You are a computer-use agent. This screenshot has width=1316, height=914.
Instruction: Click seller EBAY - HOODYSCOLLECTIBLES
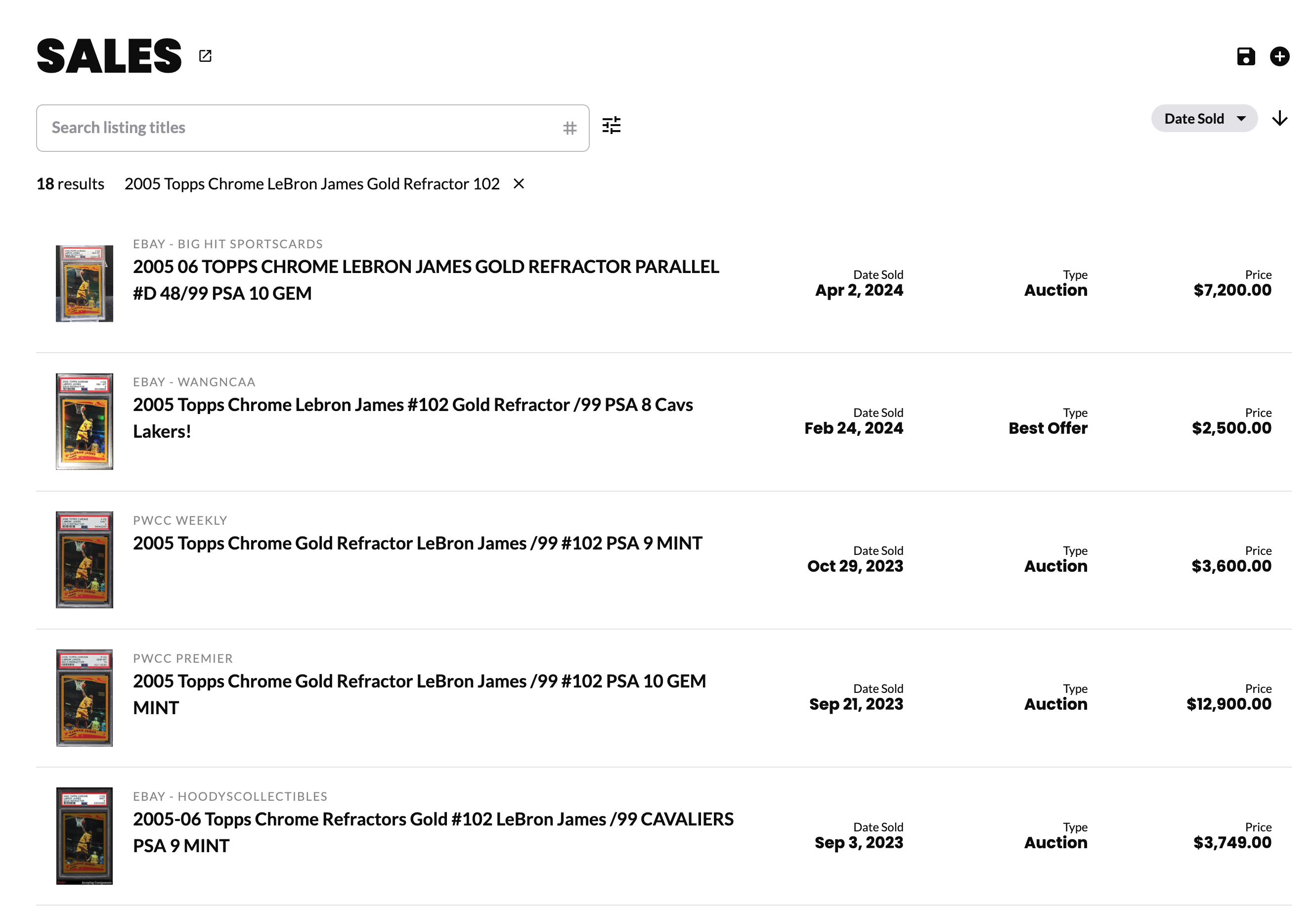[230, 796]
